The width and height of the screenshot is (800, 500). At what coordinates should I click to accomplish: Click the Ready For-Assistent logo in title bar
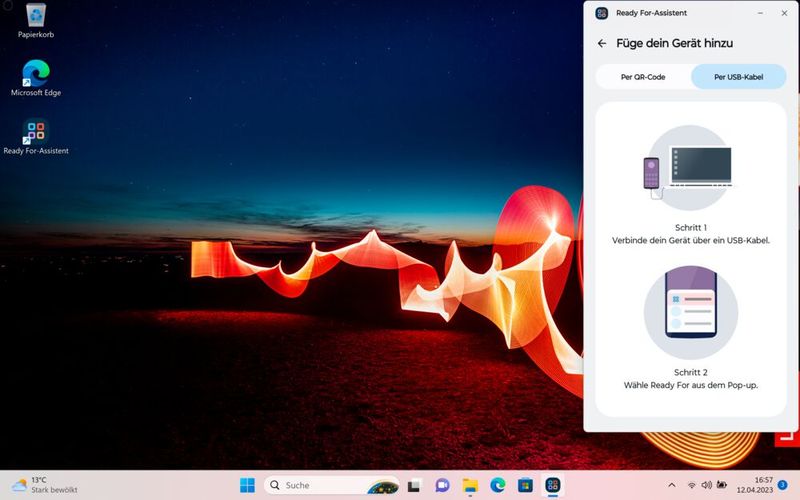click(x=602, y=13)
